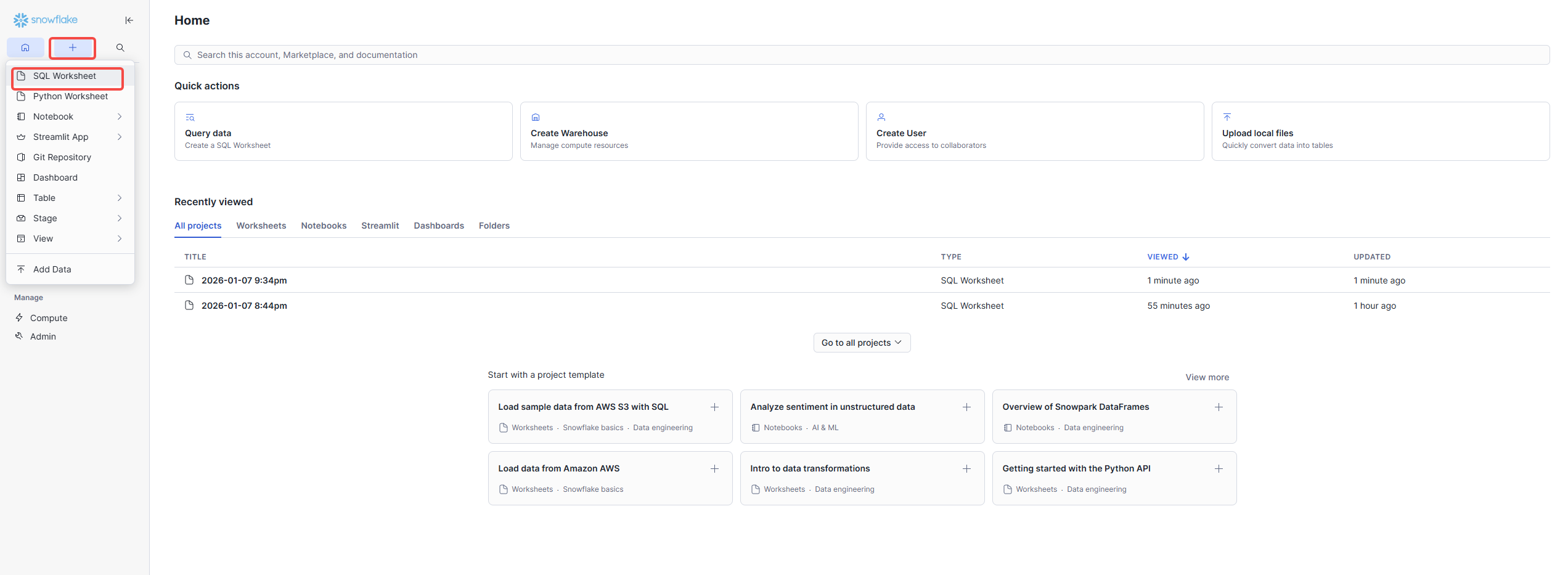Focus the account search input field

pyautogui.click(x=862, y=55)
